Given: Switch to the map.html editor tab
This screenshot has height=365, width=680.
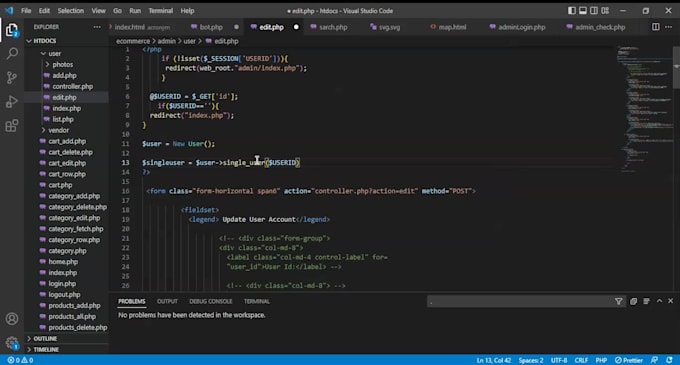Looking at the screenshot, I should click(x=452, y=27).
